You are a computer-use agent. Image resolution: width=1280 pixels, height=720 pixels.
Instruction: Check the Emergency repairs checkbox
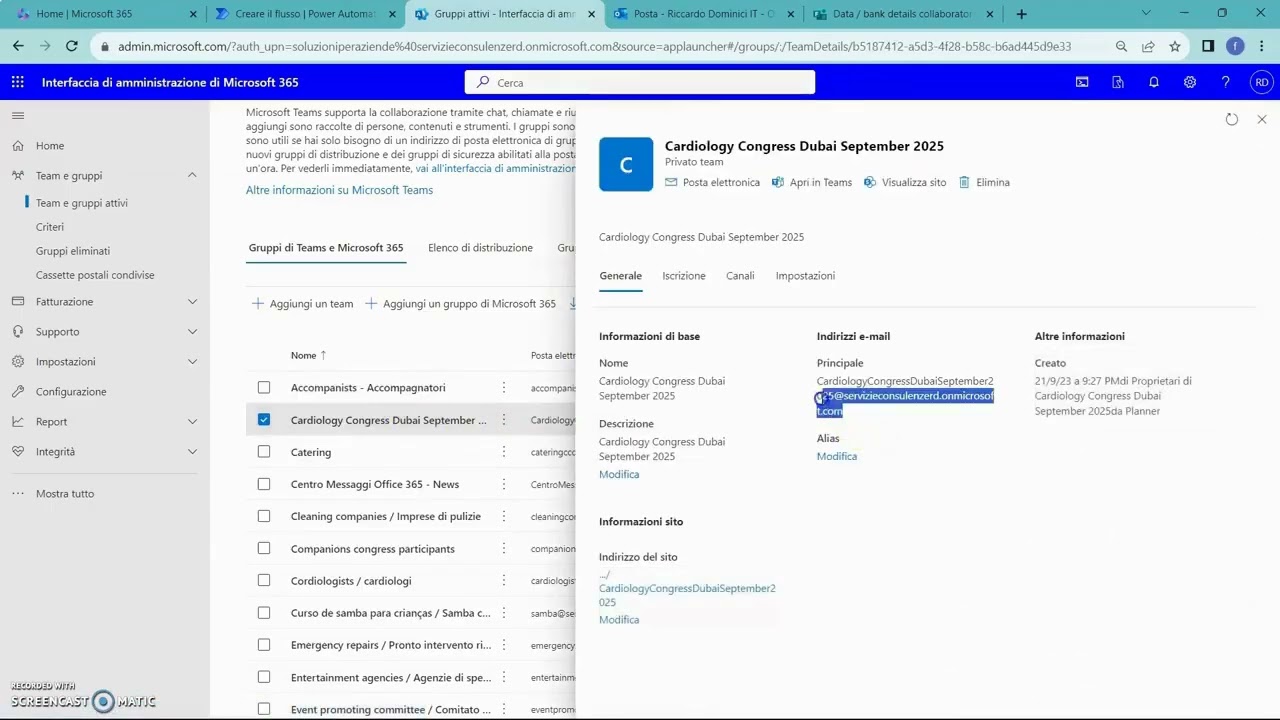(x=264, y=645)
